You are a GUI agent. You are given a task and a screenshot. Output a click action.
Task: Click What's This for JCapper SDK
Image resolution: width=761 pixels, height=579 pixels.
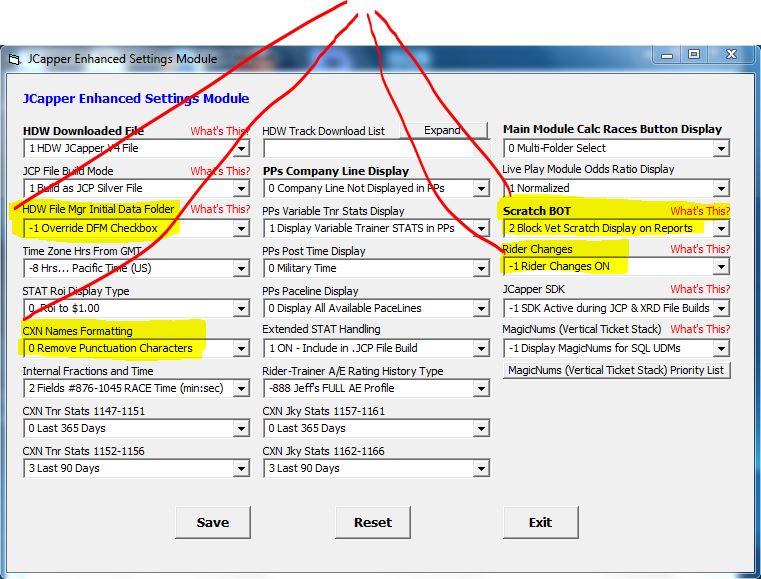(x=700, y=289)
